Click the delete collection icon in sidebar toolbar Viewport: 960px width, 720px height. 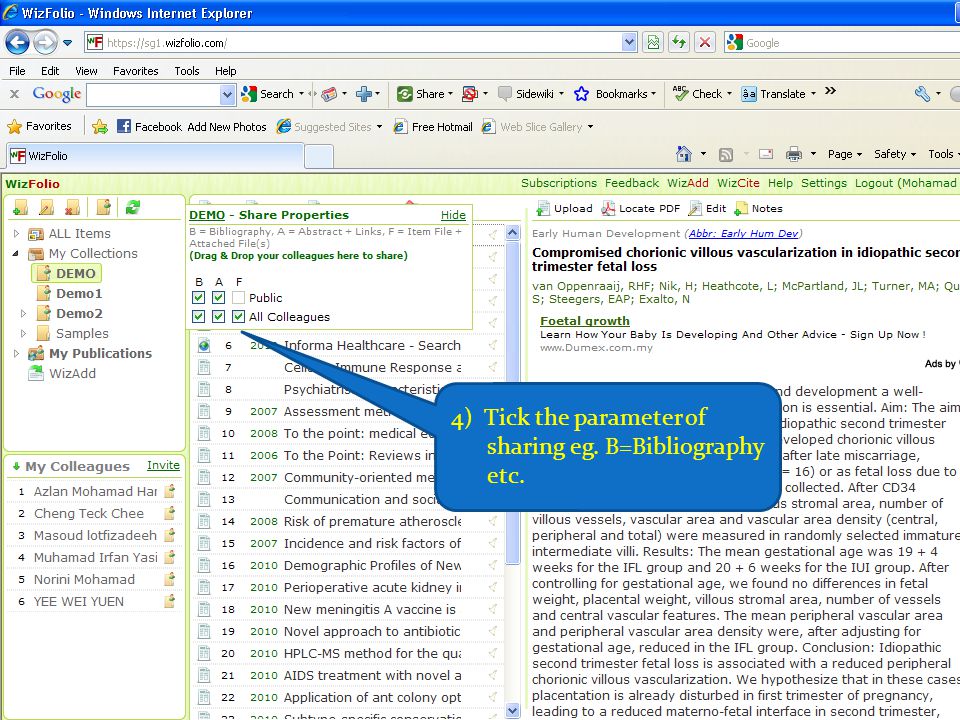coord(73,208)
